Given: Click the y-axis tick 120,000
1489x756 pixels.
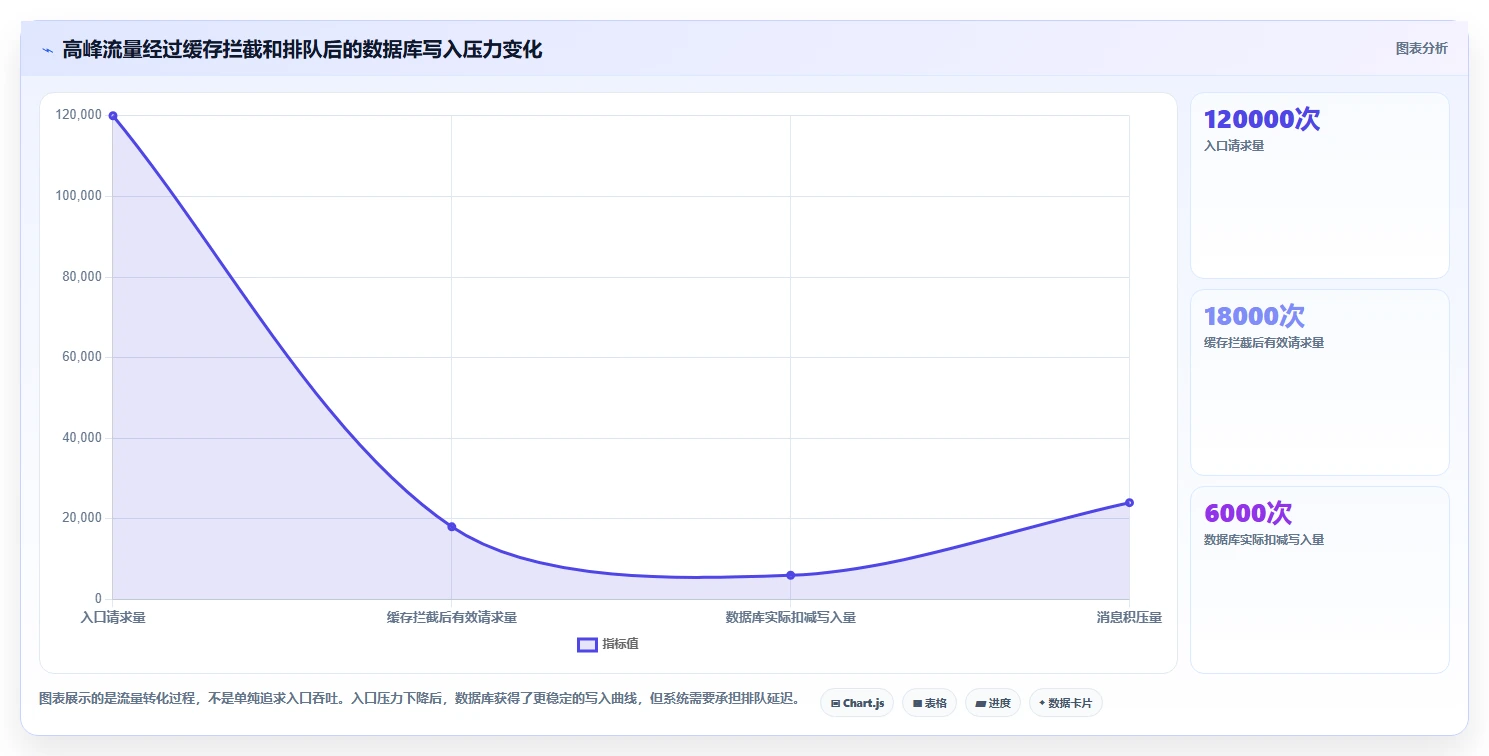Looking at the screenshot, I should pyautogui.click(x=80, y=115).
